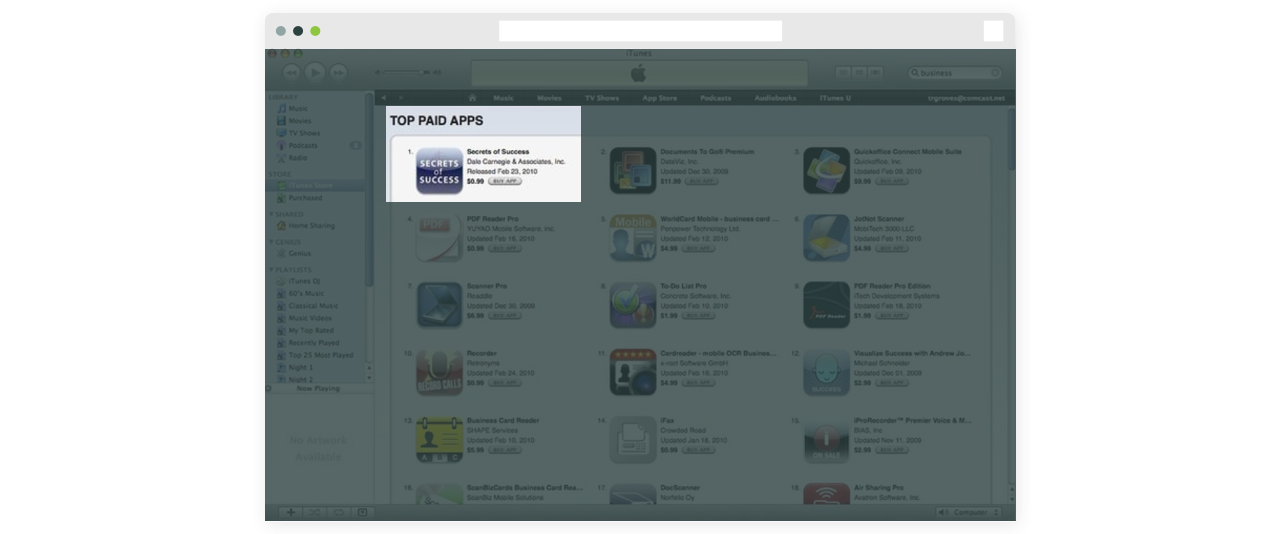Open the iFax app icon
Screen dimensions: 1280x534
(633, 439)
